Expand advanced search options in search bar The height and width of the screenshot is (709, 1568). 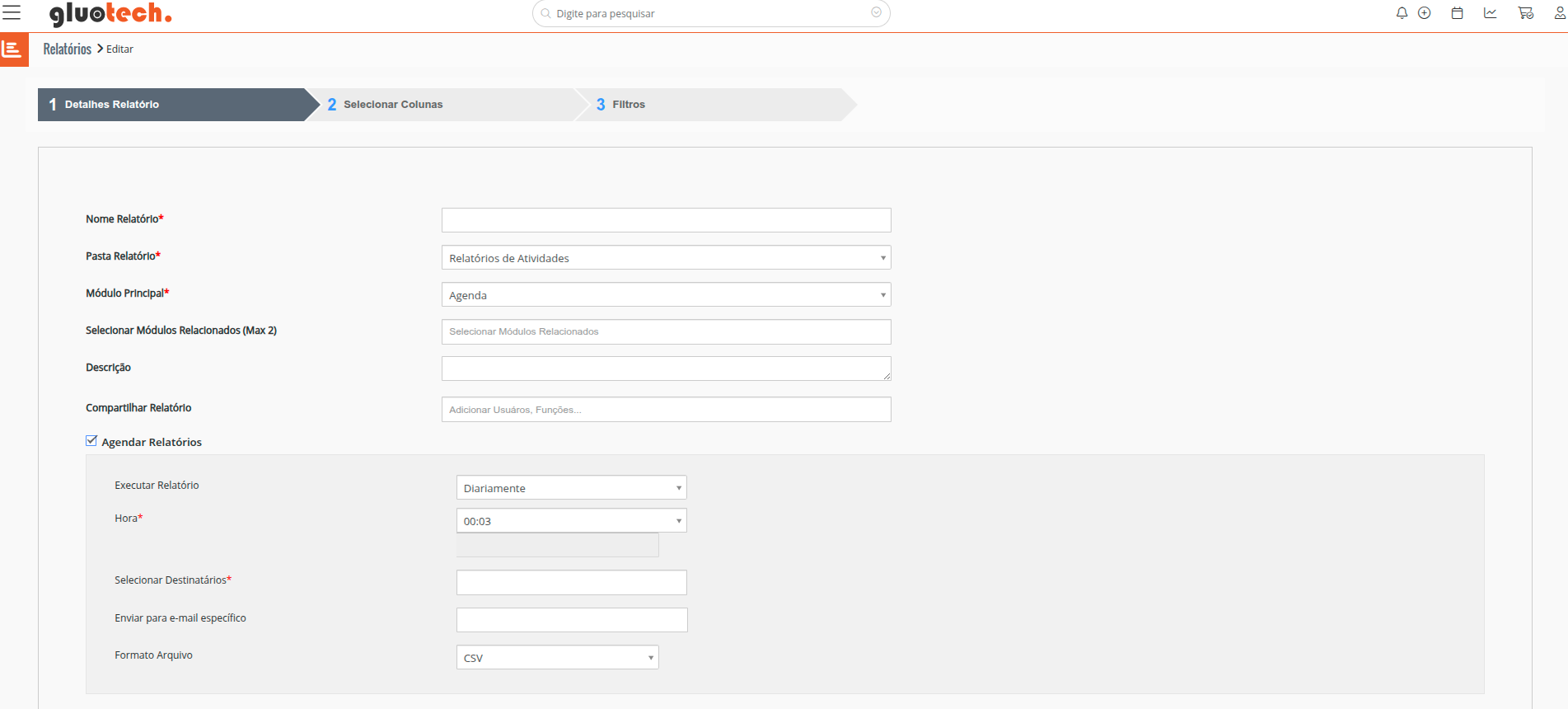point(876,12)
